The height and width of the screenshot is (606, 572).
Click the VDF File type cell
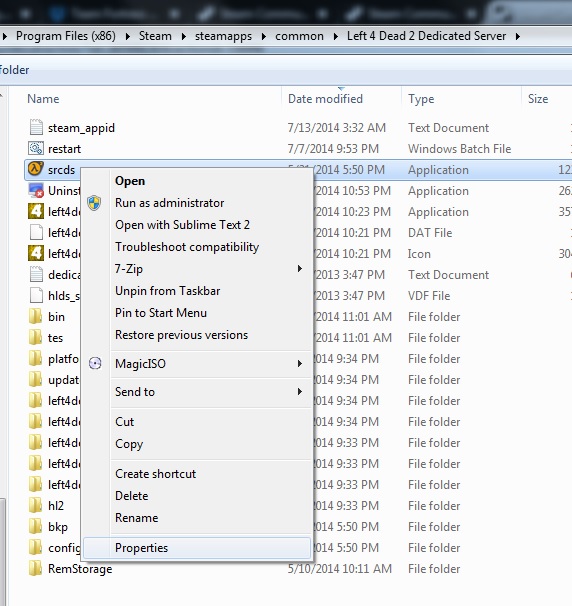(429, 296)
